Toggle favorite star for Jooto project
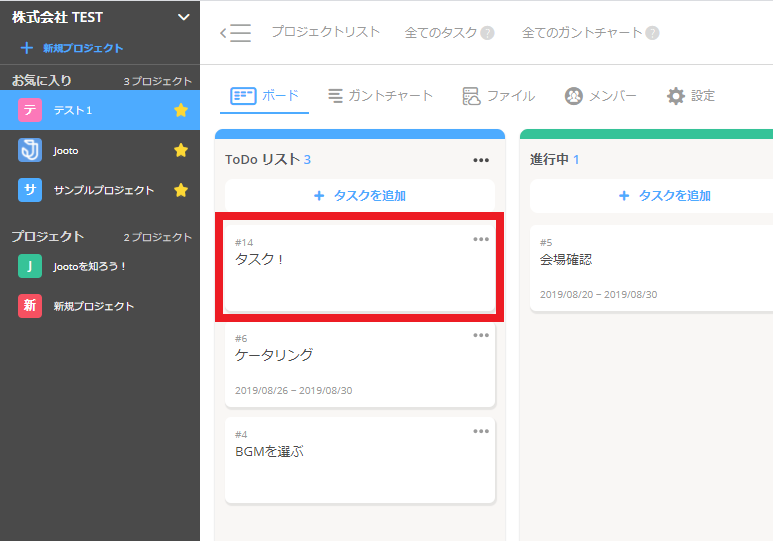 click(x=181, y=150)
